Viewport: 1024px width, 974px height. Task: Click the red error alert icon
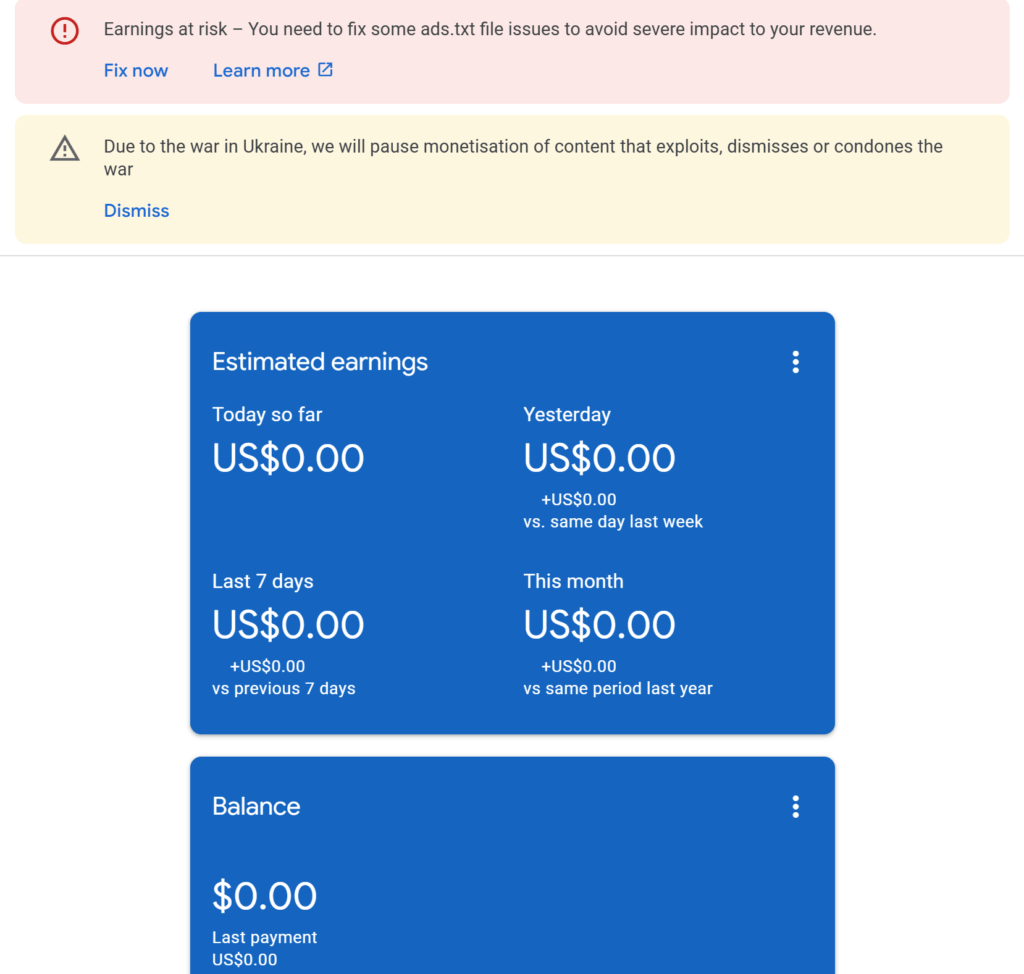(65, 31)
